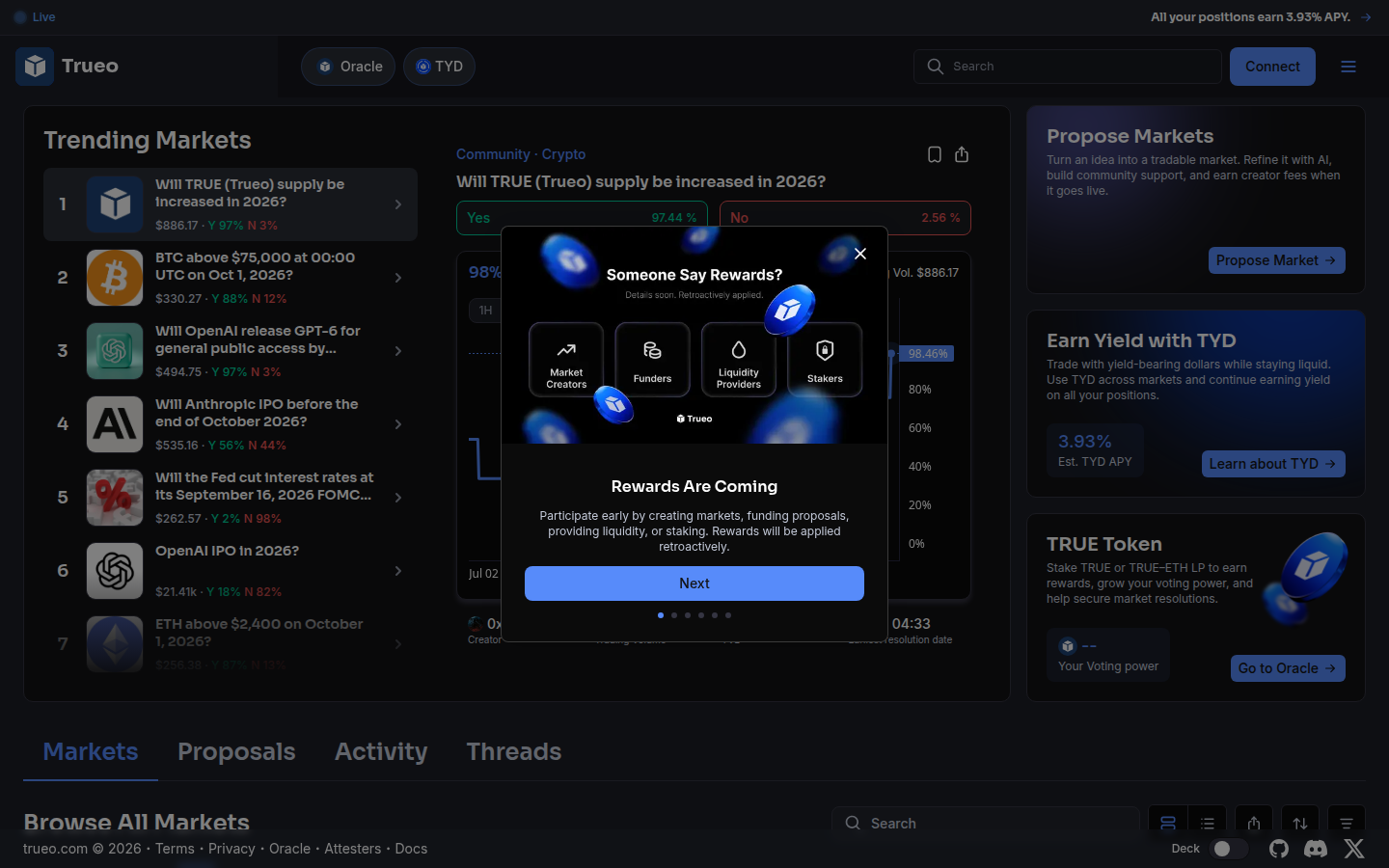Expand the OpenAI IPO in 2026 row chevron
The image size is (1389, 868).
tap(398, 571)
